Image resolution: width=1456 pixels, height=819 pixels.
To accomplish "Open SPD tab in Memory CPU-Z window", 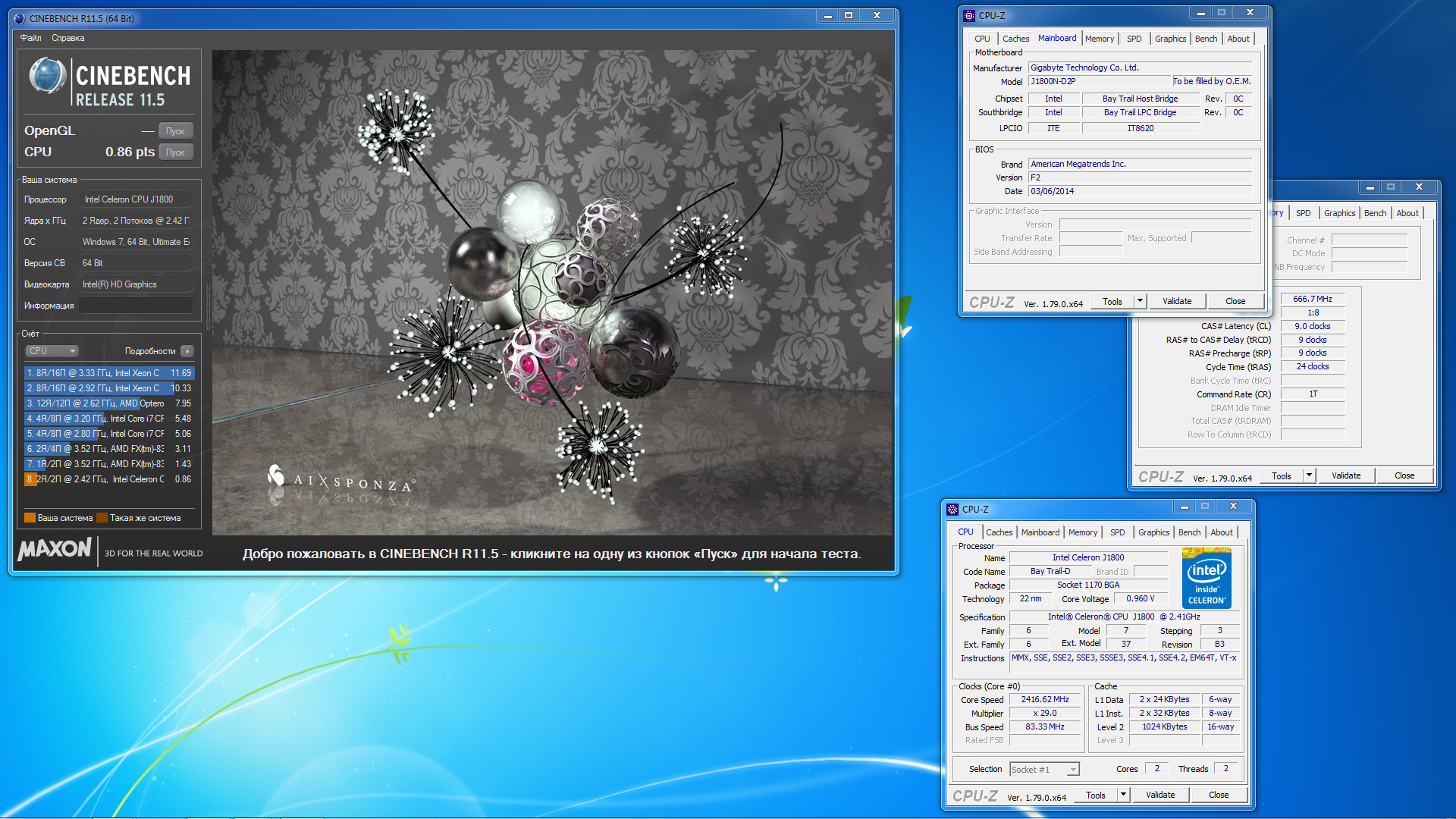I will click(x=1303, y=213).
